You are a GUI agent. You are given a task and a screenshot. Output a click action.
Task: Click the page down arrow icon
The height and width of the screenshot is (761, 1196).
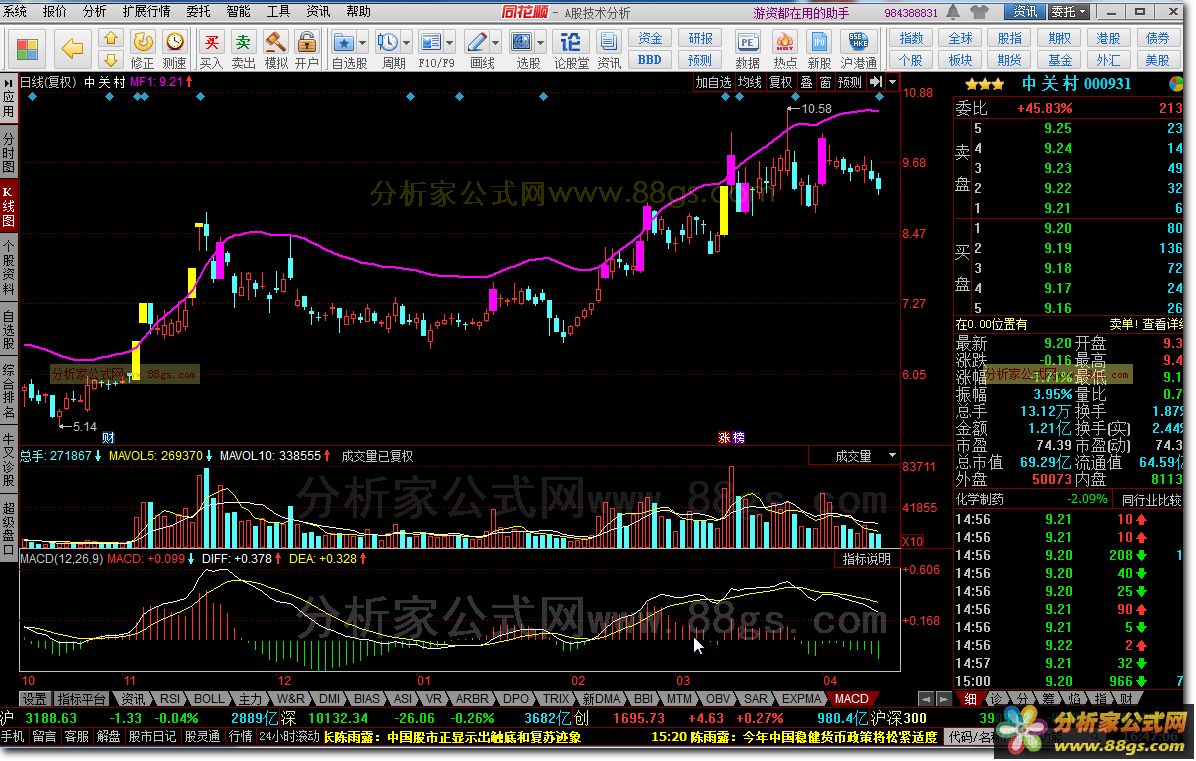click(111, 59)
